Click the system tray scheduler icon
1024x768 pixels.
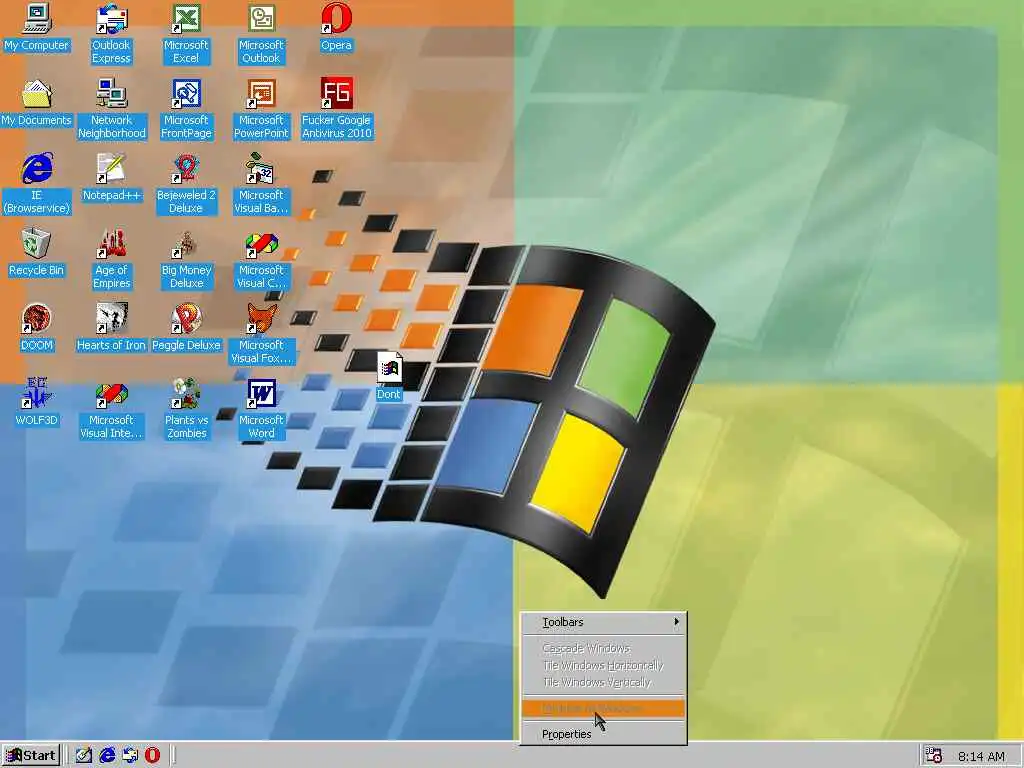click(934, 756)
